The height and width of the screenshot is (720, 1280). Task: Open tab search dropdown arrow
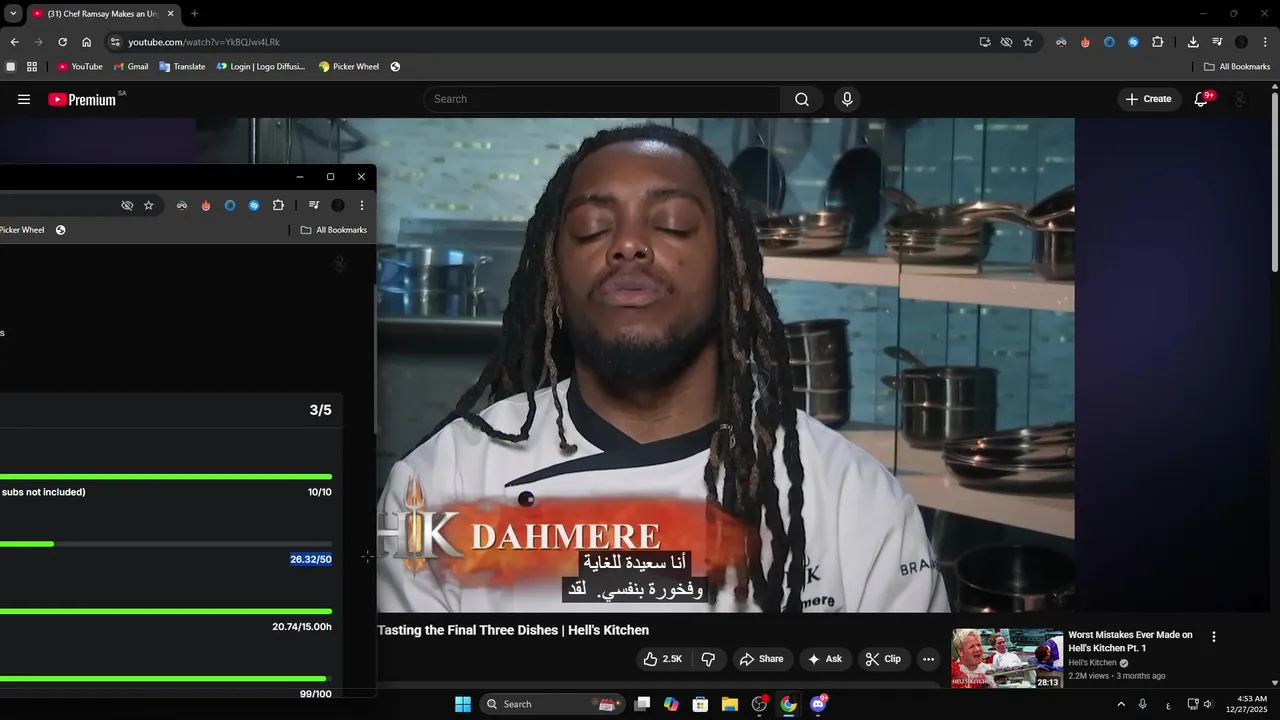point(12,13)
